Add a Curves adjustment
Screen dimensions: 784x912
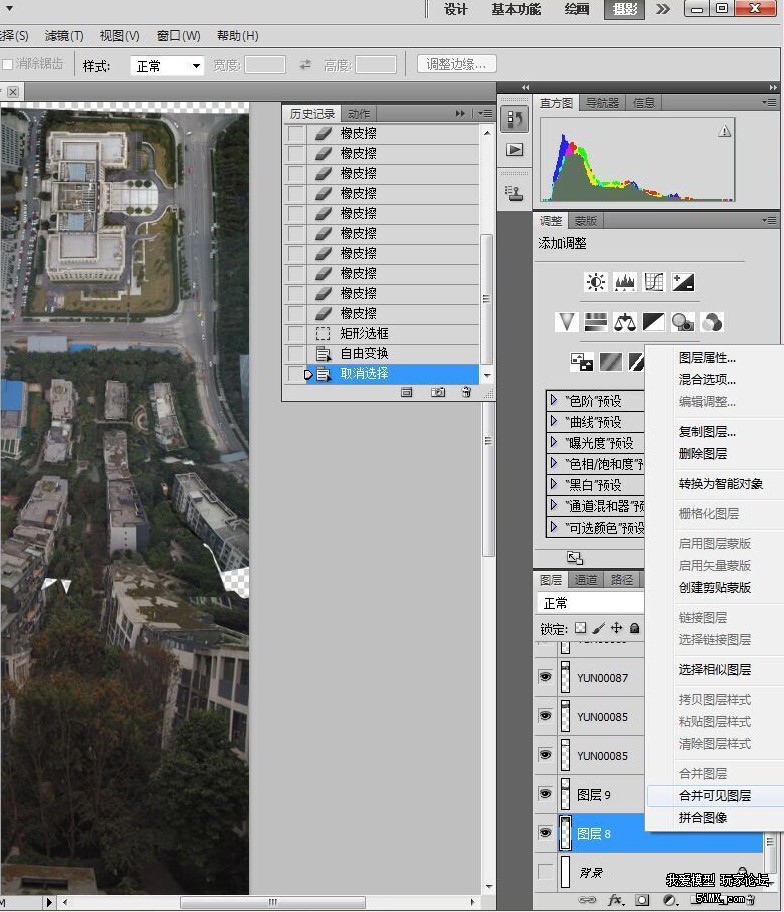click(x=654, y=282)
